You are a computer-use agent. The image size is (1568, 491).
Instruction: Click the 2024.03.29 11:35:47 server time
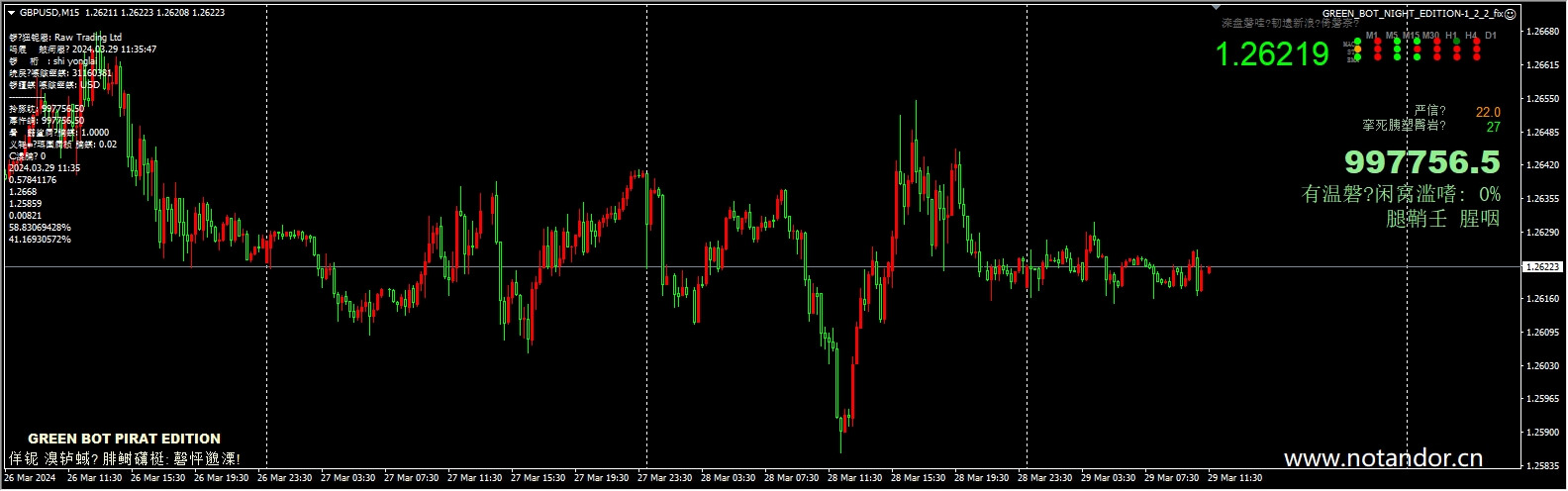click(x=114, y=49)
